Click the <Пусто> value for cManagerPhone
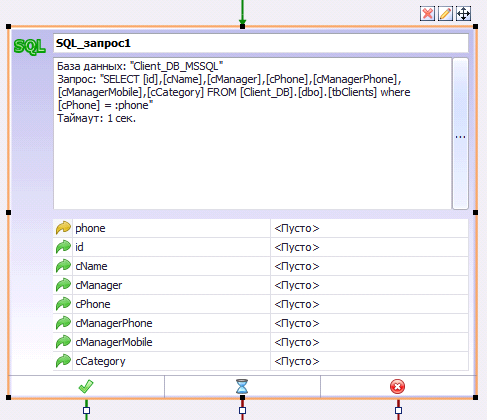Screen dimensions: 487x420 pos(370,323)
